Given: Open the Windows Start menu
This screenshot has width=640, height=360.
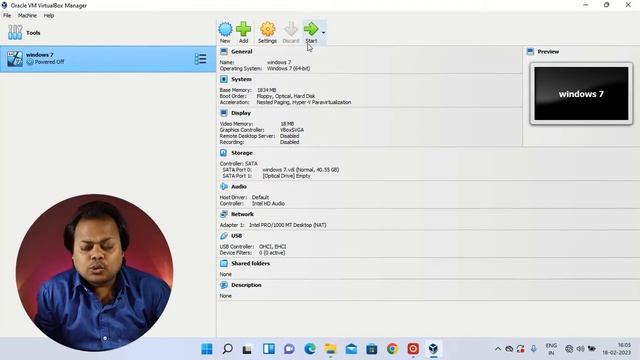Looking at the screenshot, I should coord(207,349).
